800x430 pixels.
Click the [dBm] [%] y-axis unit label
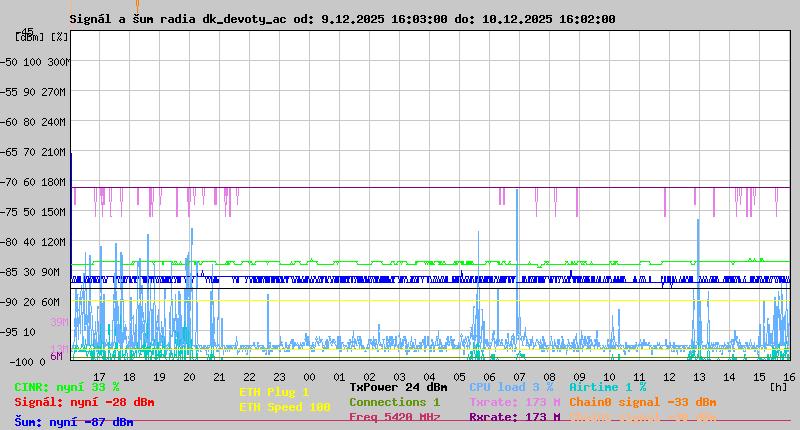click(x=42, y=36)
